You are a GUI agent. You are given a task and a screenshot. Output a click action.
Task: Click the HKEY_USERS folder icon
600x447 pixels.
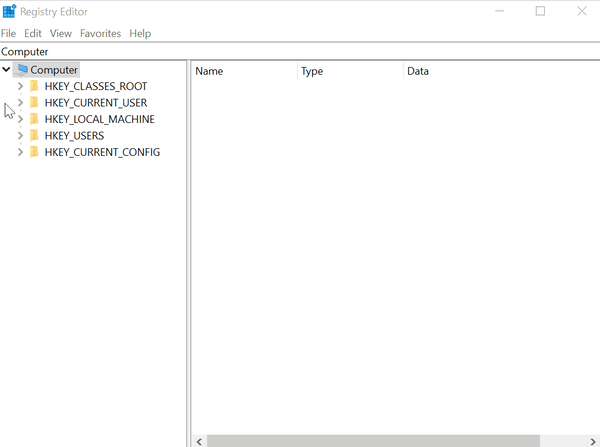pos(34,136)
